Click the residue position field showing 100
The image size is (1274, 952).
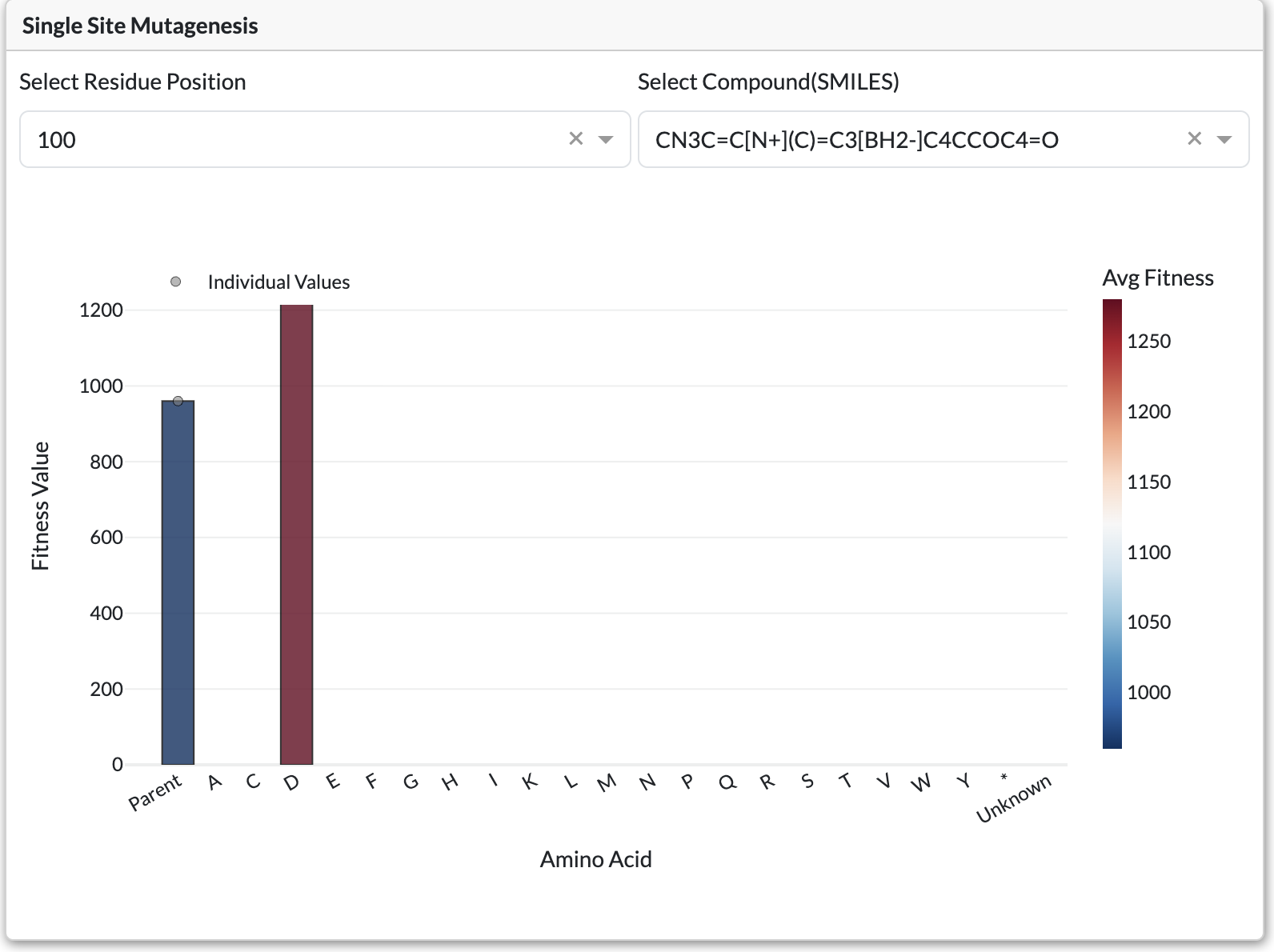tap(288, 140)
